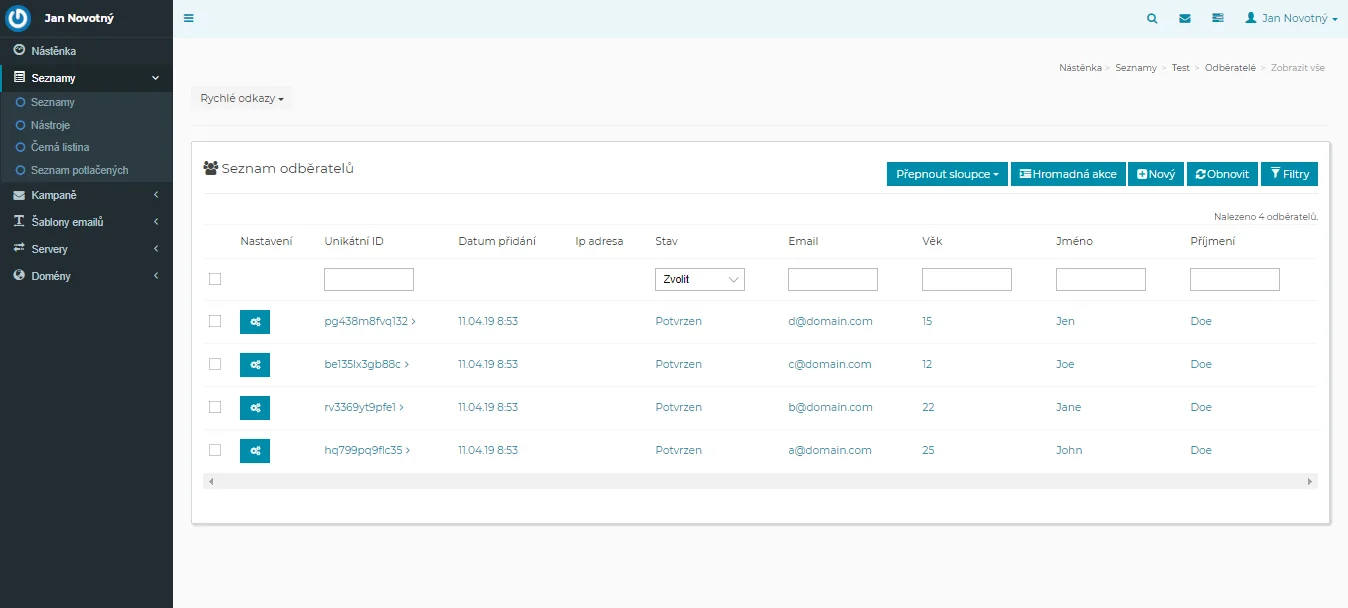Open the envelope messages icon
1348x608 pixels.
1185,18
